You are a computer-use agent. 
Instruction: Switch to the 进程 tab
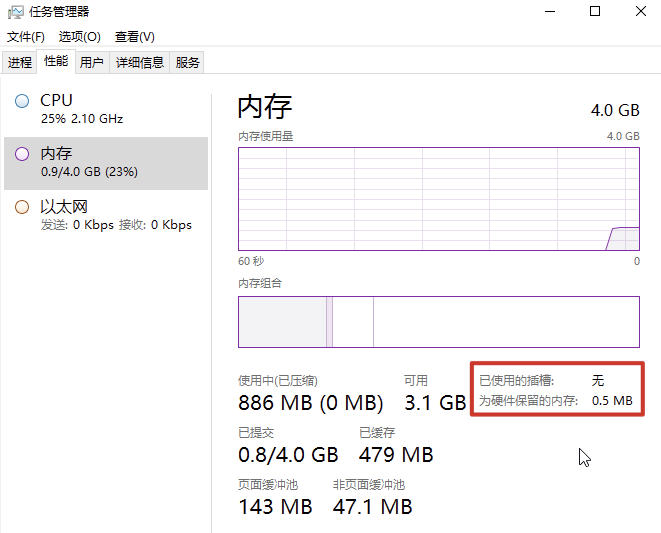[x=19, y=62]
